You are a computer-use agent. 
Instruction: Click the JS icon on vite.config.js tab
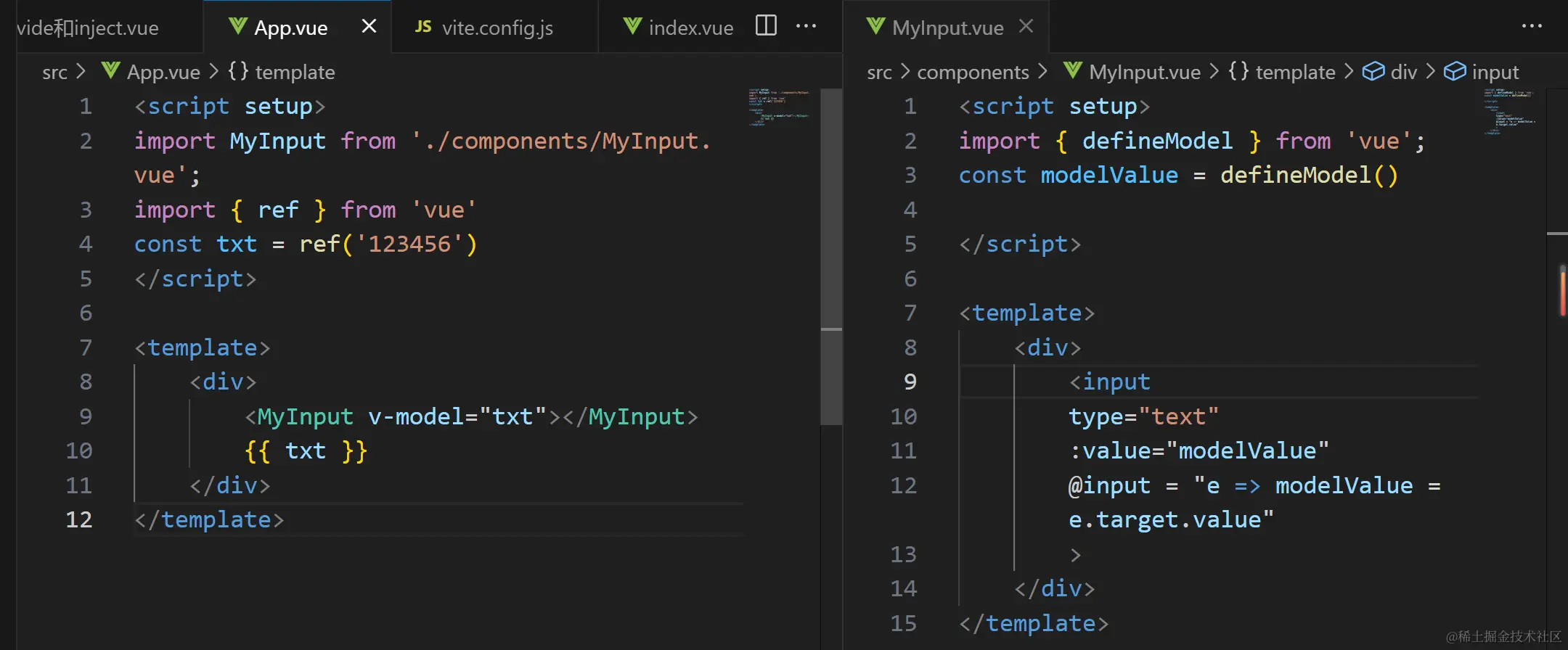[423, 27]
